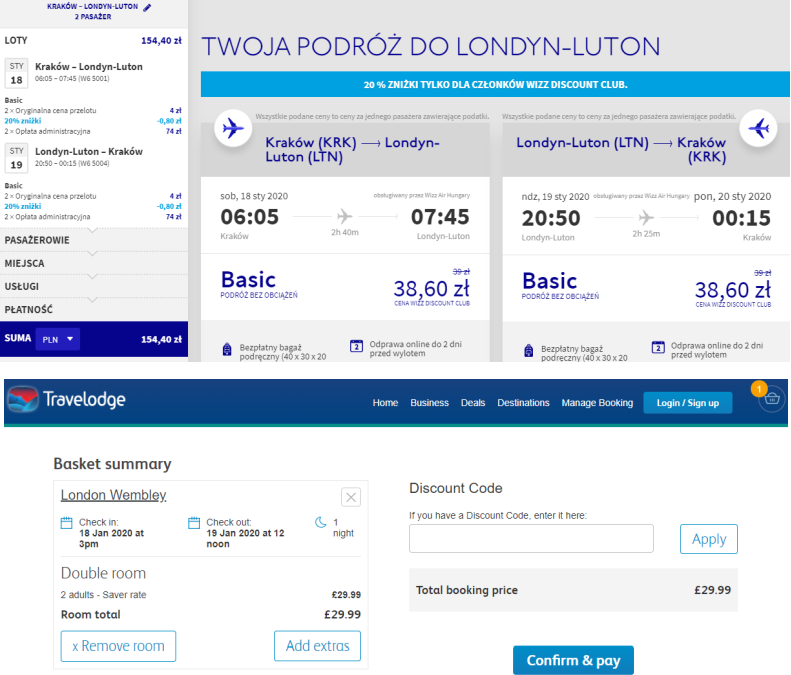Image resolution: width=791 pixels, height=675 pixels.
Task: Click the edit pencil icon beside Kraków – Londyn-Luton
Action: click(x=147, y=8)
